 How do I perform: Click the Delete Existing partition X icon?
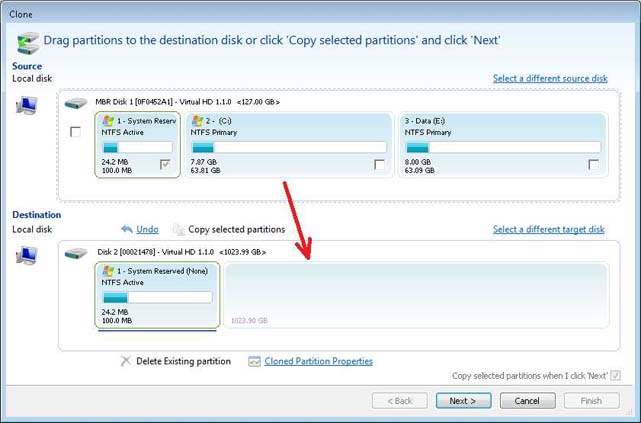pos(125,361)
